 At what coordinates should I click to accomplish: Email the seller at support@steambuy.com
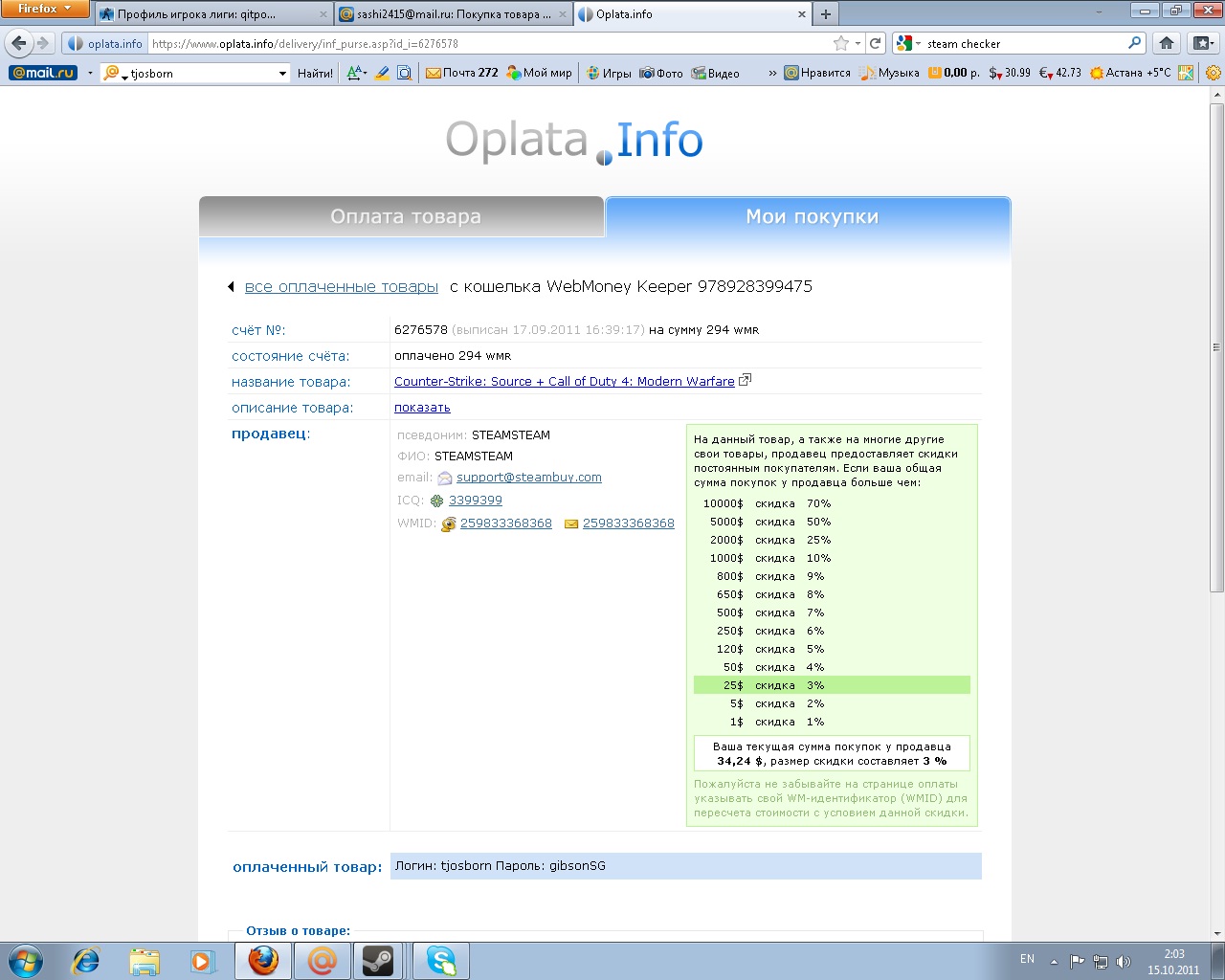coord(529,477)
